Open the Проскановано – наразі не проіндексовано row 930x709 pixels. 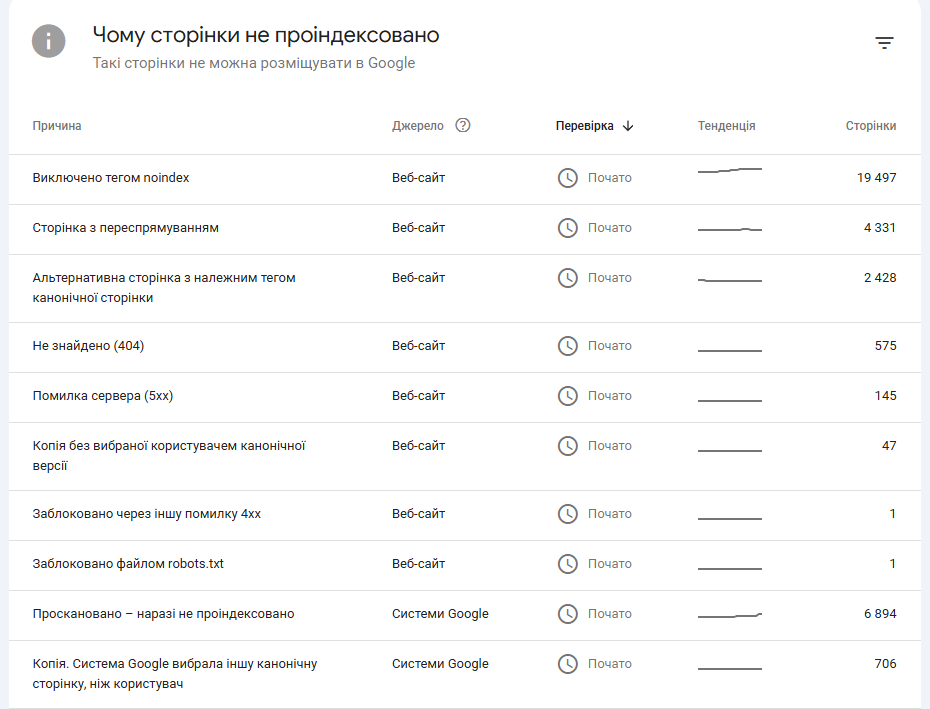point(163,614)
